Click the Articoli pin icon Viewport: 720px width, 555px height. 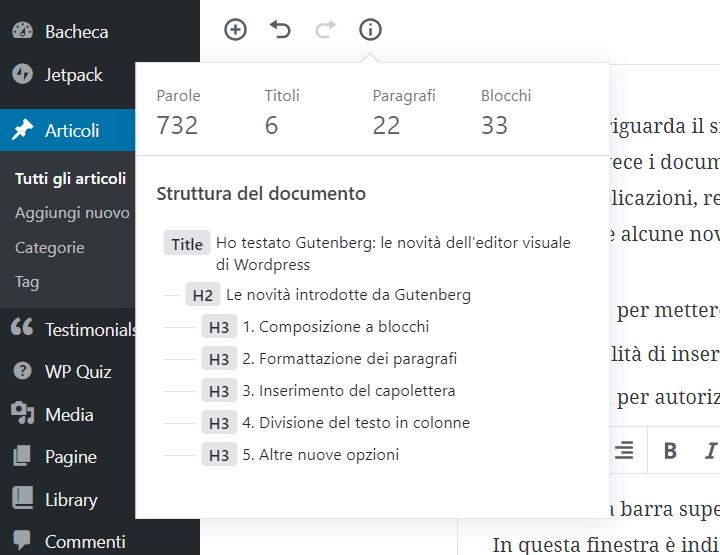(x=22, y=130)
